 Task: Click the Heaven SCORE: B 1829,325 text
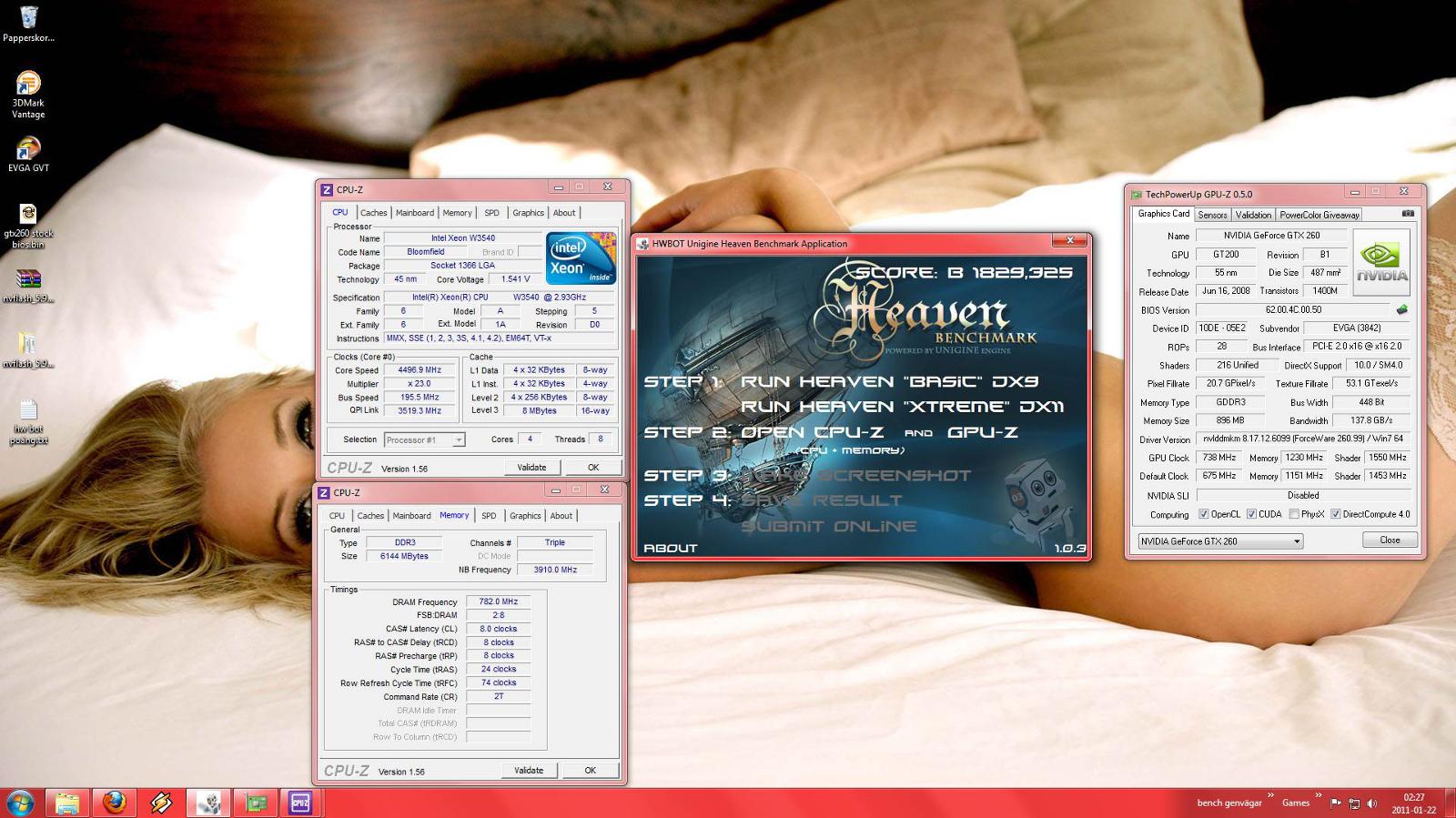[x=964, y=272]
